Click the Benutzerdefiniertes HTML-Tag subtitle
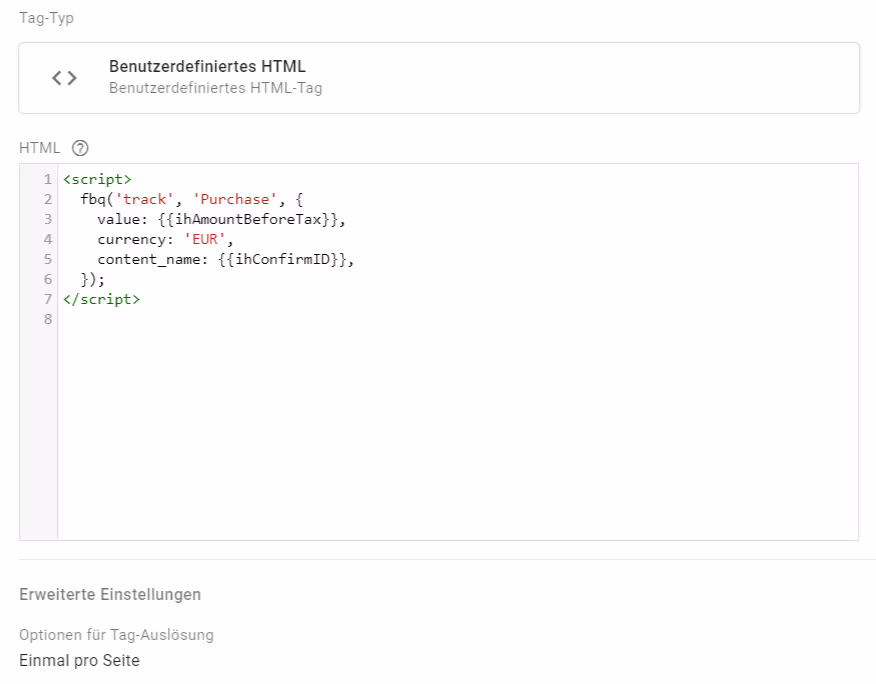Viewport: 876px width, 684px height. (216, 88)
